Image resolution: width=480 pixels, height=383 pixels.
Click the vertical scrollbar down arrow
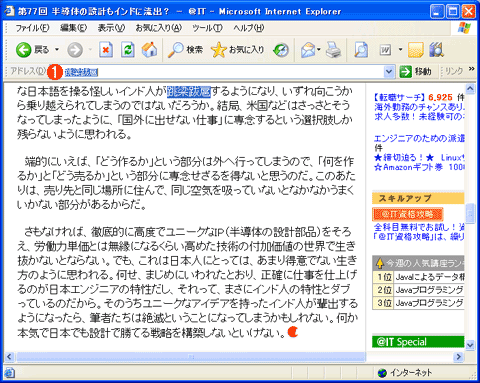pos(470,345)
